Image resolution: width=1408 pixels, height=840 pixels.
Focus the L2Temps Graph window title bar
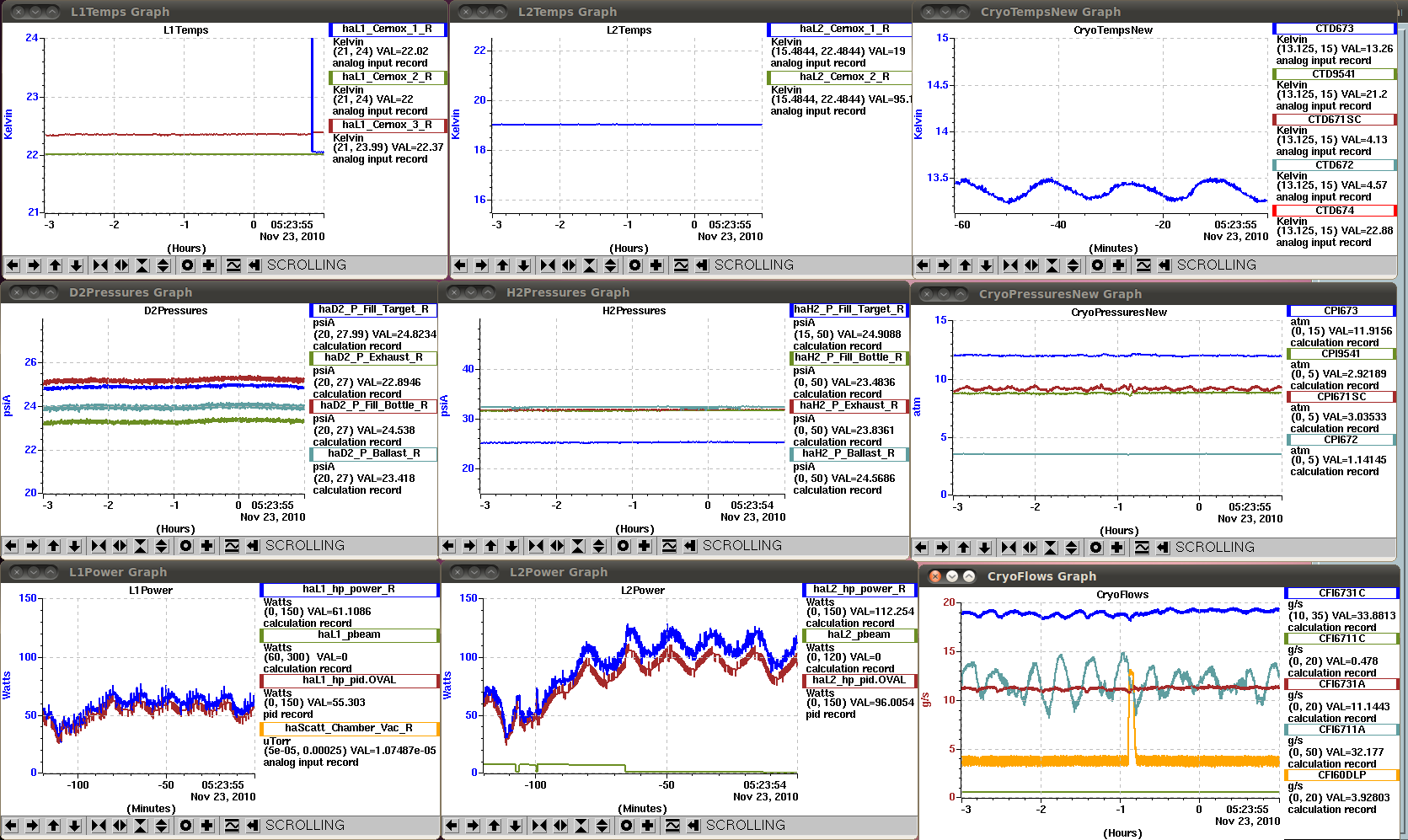coord(681,12)
